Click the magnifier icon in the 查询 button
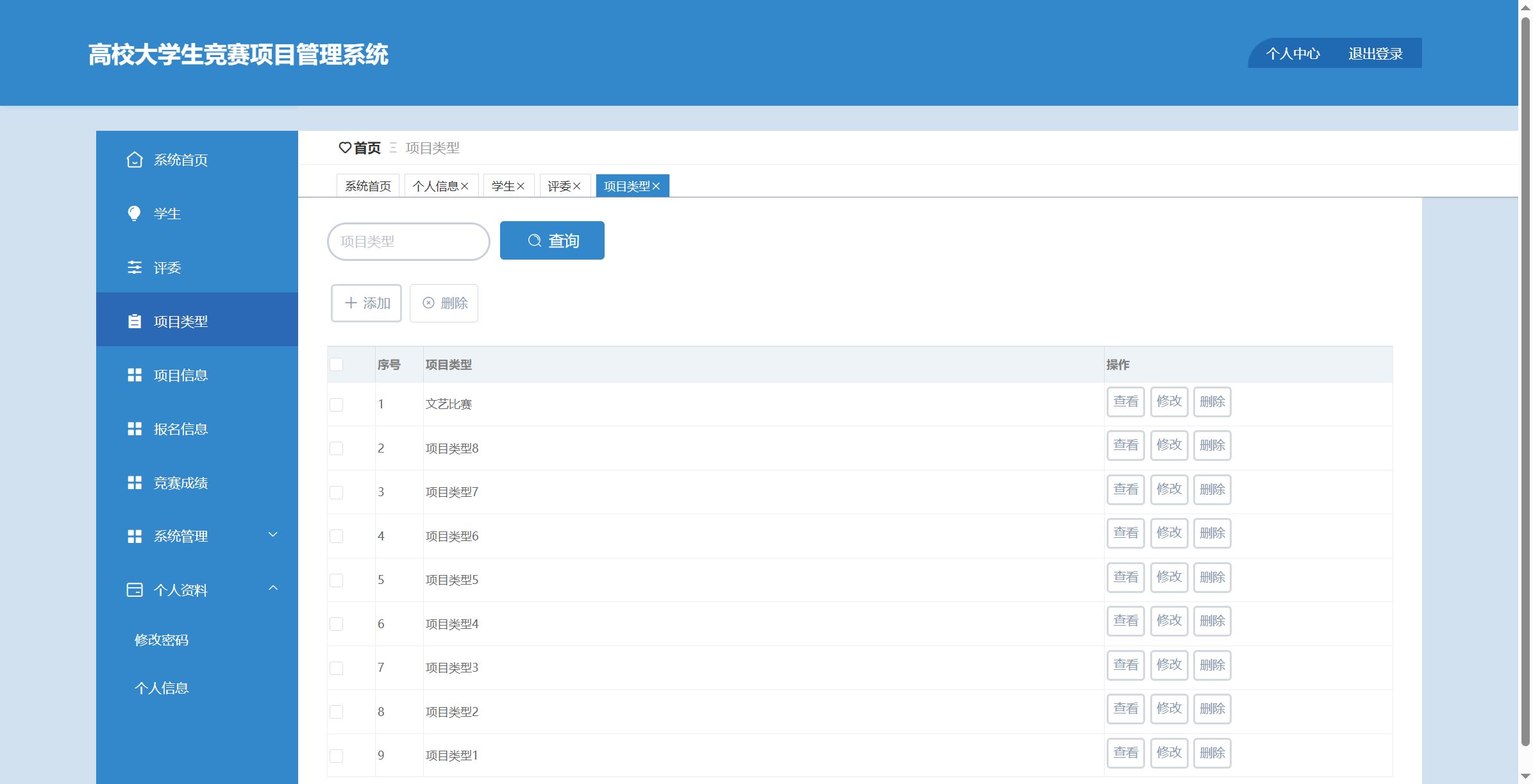This screenshot has height=784, width=1533. click(534, 240)
